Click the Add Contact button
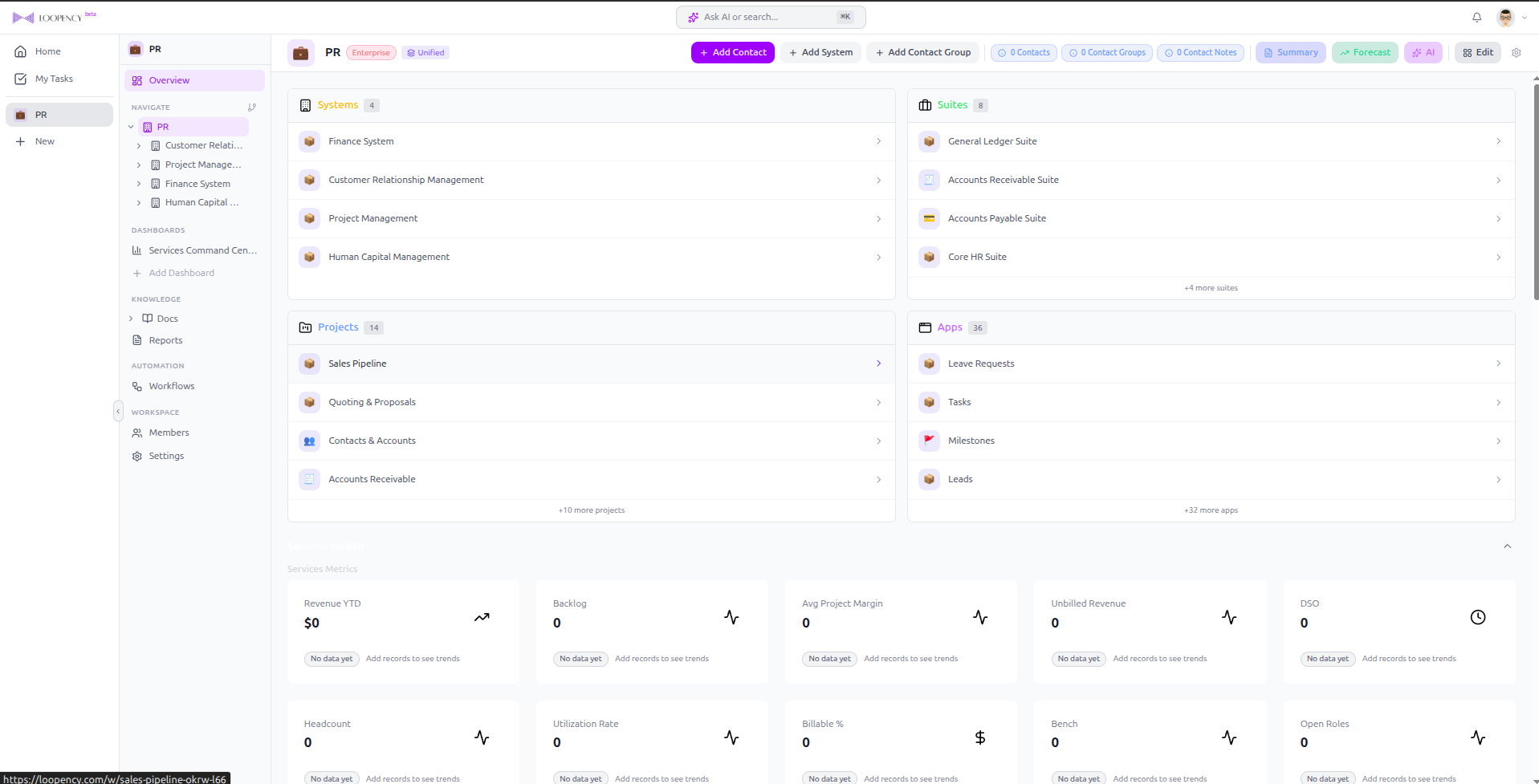 click(731, 52)
